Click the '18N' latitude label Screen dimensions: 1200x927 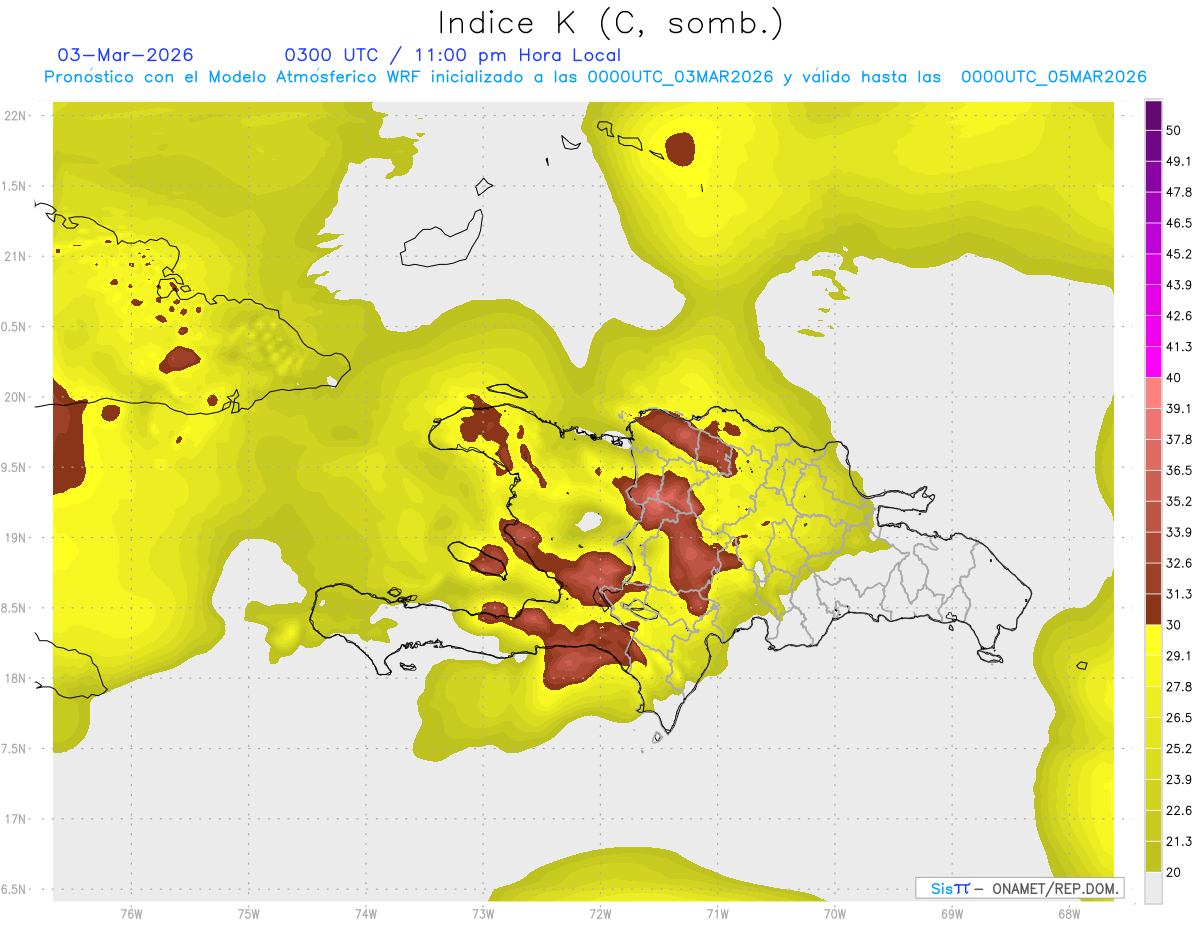15,678
